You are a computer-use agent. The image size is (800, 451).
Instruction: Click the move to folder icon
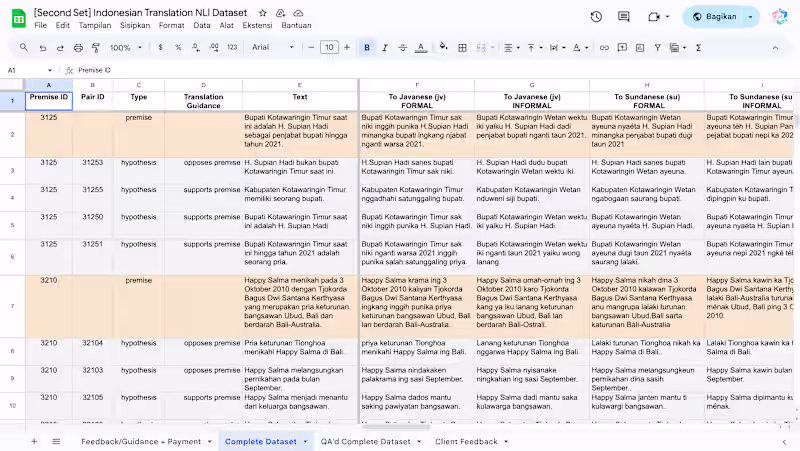(280, 13)
